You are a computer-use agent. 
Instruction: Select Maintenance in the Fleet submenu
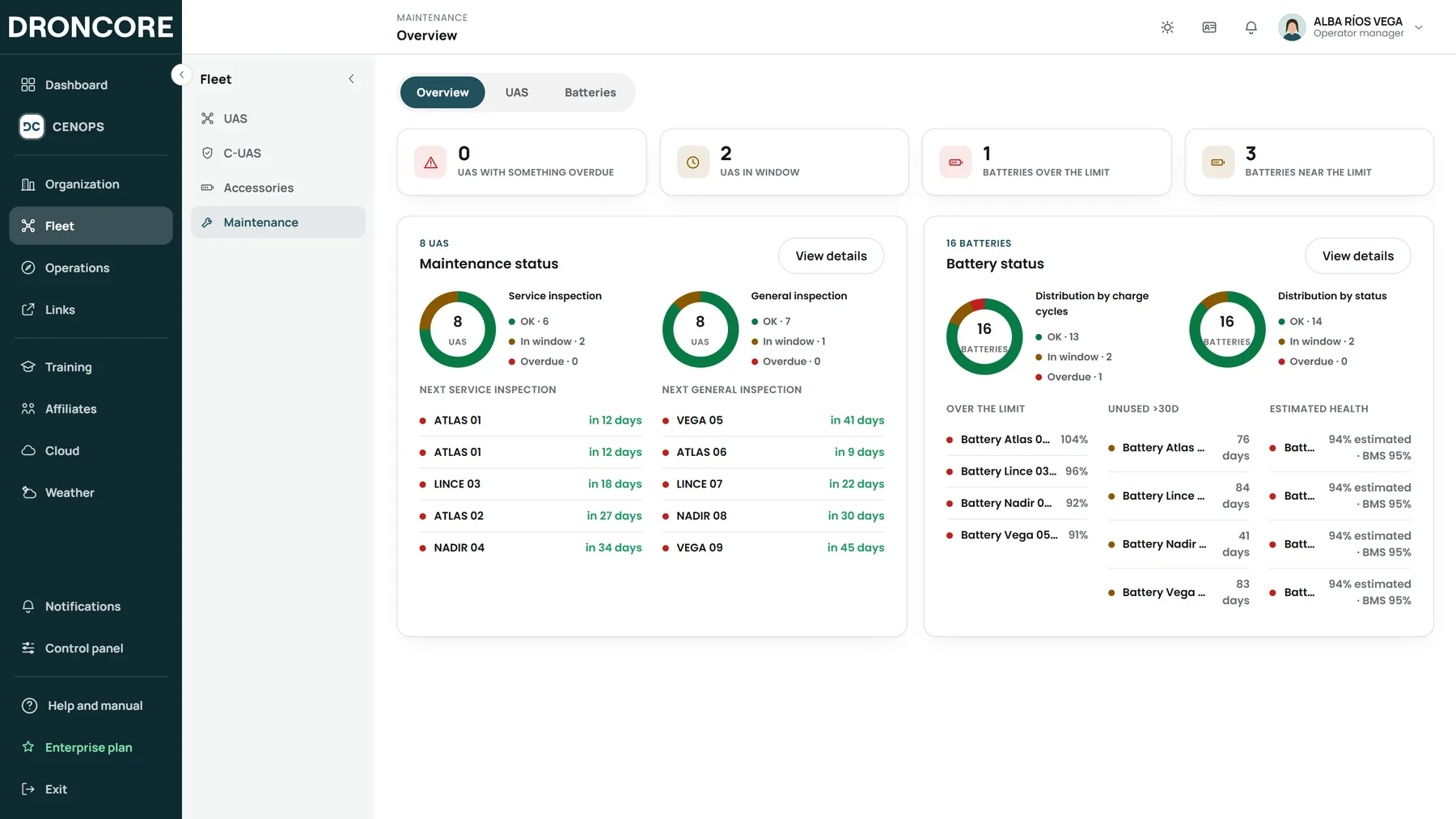(278, 222)
